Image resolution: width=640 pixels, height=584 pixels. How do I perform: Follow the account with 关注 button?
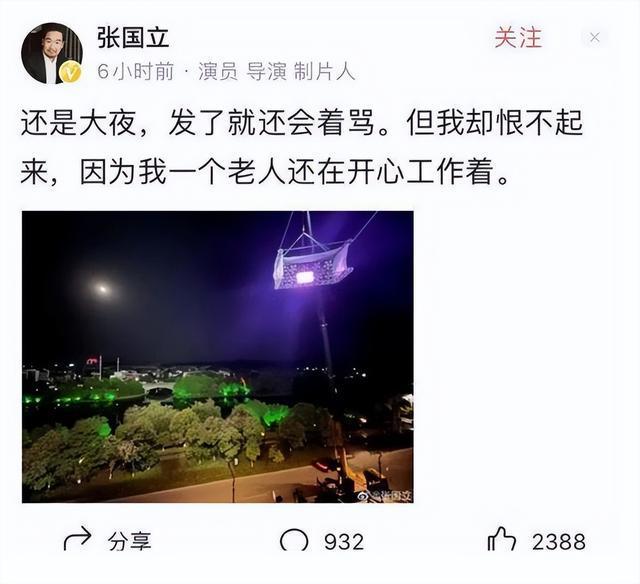pyautogui.click(x=518, y=38)
